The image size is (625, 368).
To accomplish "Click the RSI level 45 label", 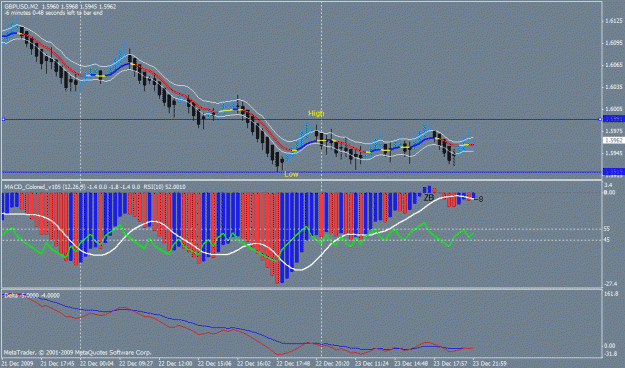I will click(607, 240).
